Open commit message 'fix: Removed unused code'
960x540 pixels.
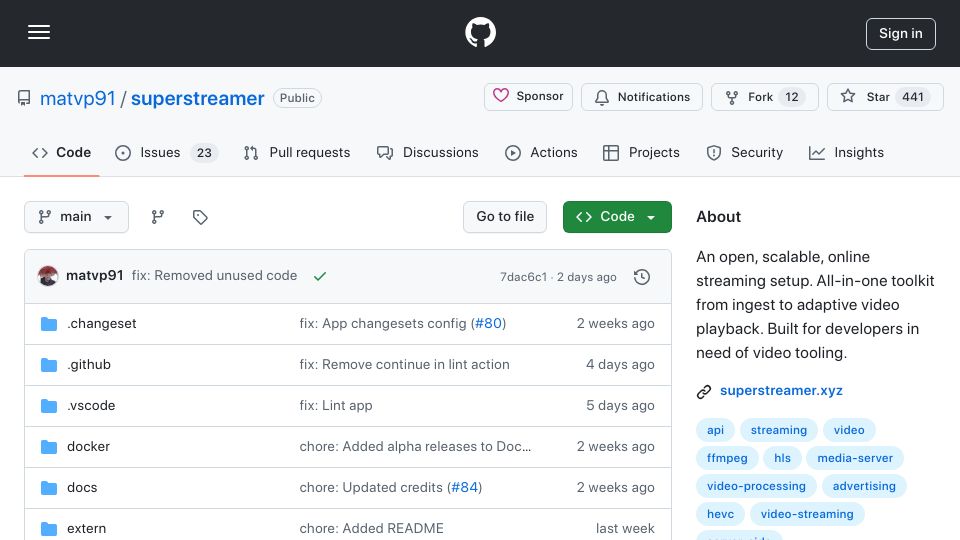[x=214, y=276]
